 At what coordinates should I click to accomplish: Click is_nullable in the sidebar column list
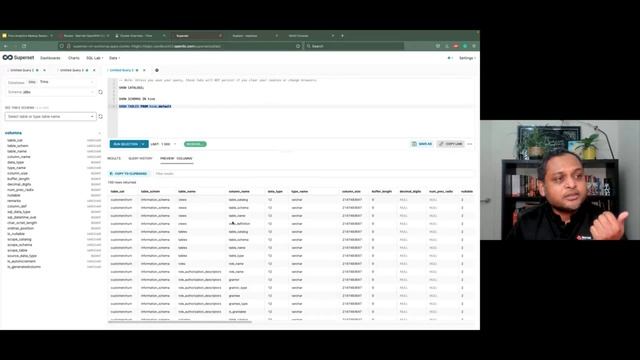point(16,234)
